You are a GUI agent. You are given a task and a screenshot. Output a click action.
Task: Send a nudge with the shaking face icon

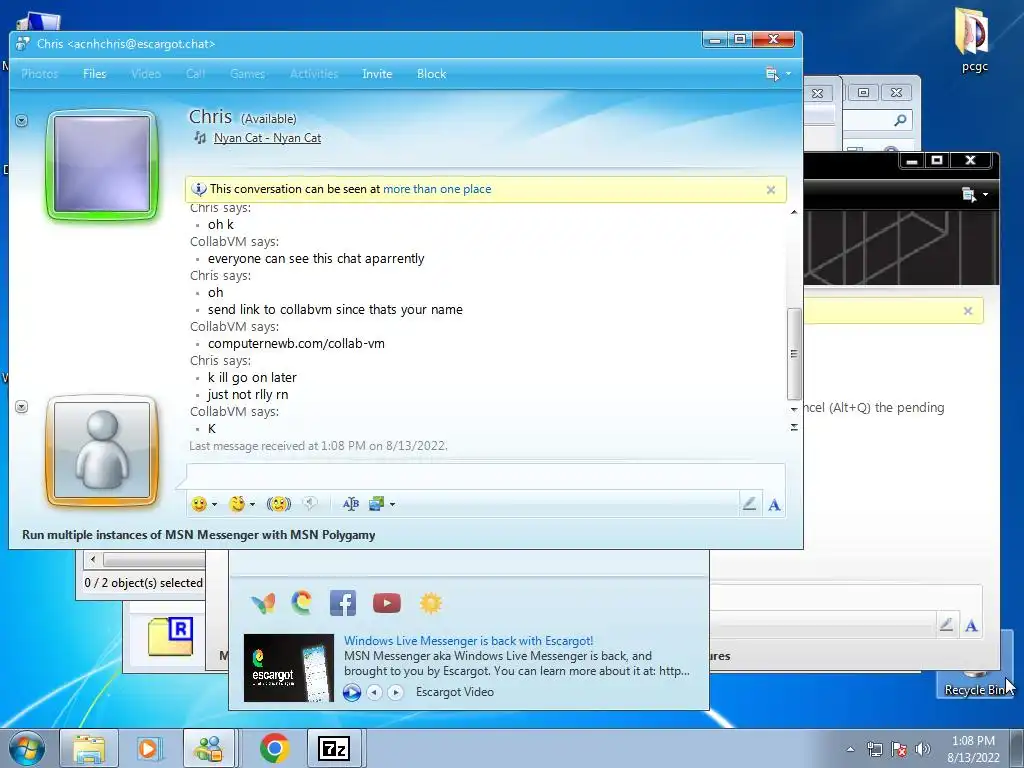pyautogui.click(x=278, y=504)
